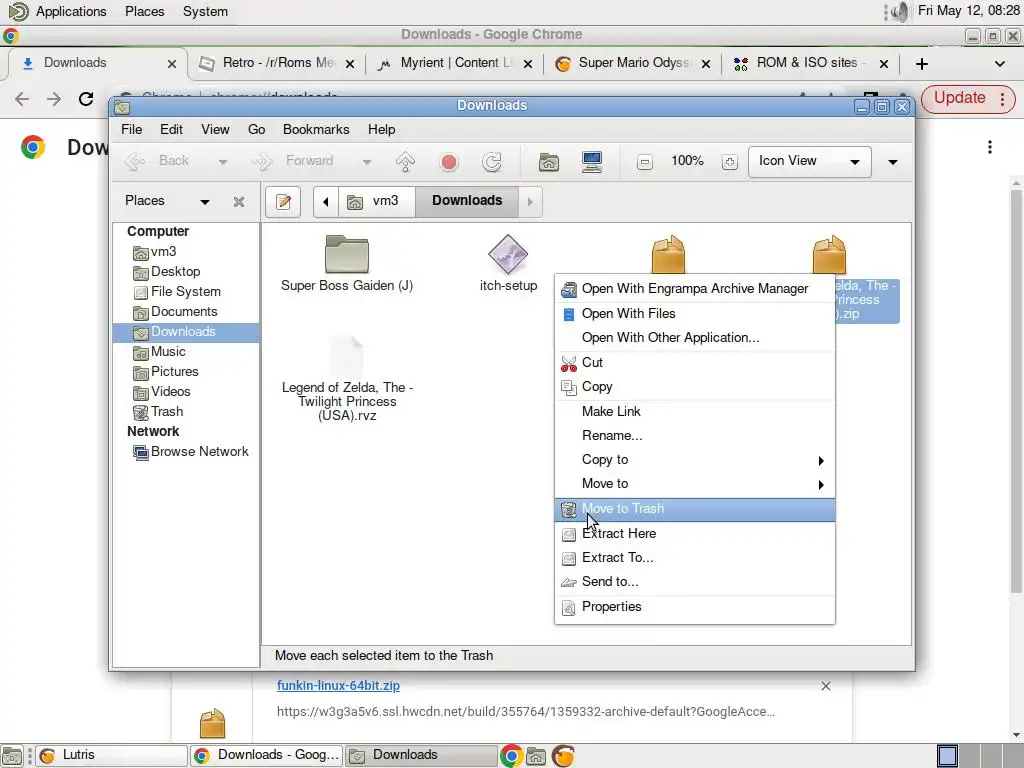The width and height of the screenshot is (1024, 768).
Task: Click Move to Trash
Action: (695, 509)
